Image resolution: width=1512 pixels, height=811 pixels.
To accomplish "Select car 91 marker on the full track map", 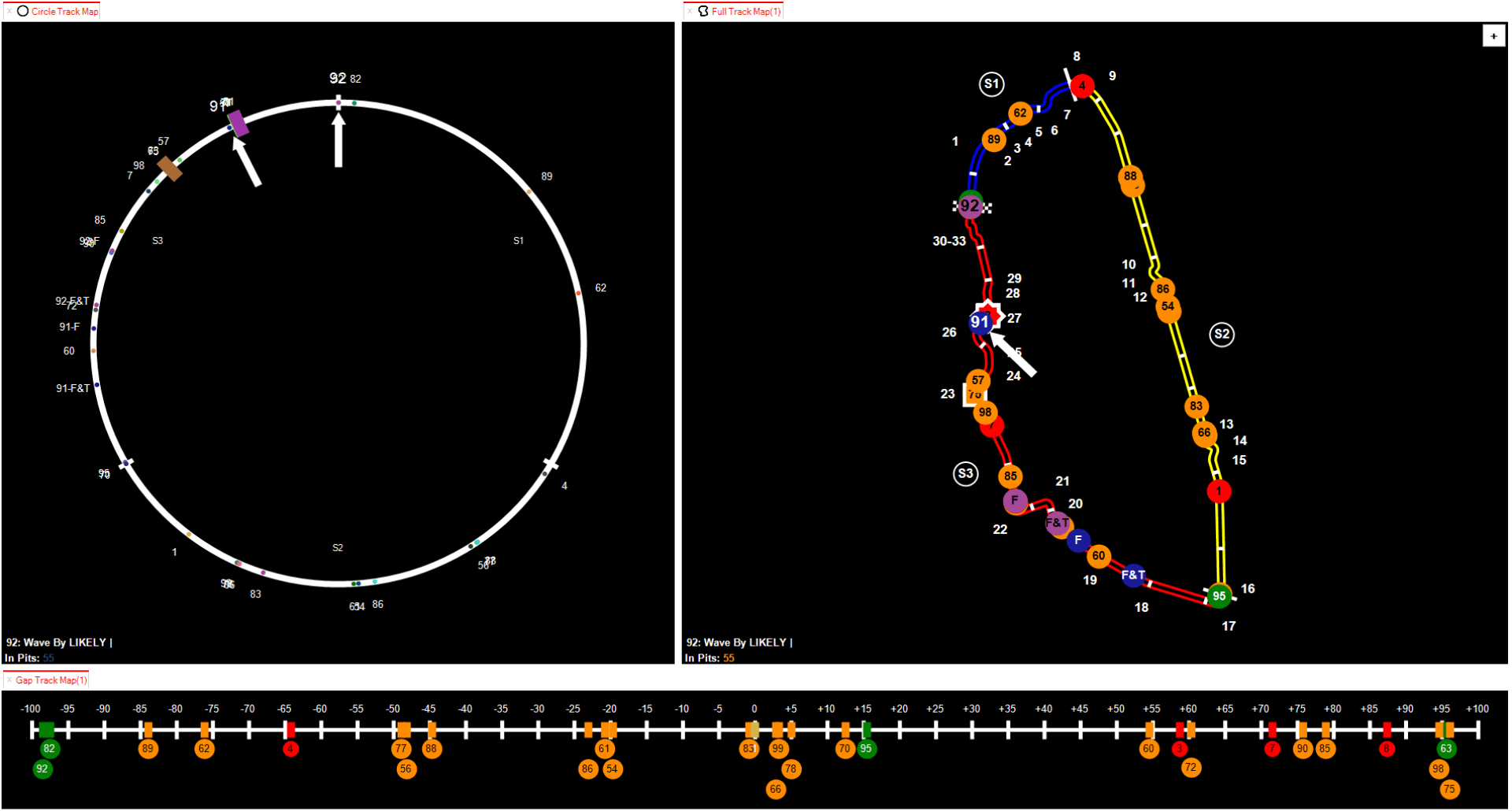I will [x=980, y=321].
